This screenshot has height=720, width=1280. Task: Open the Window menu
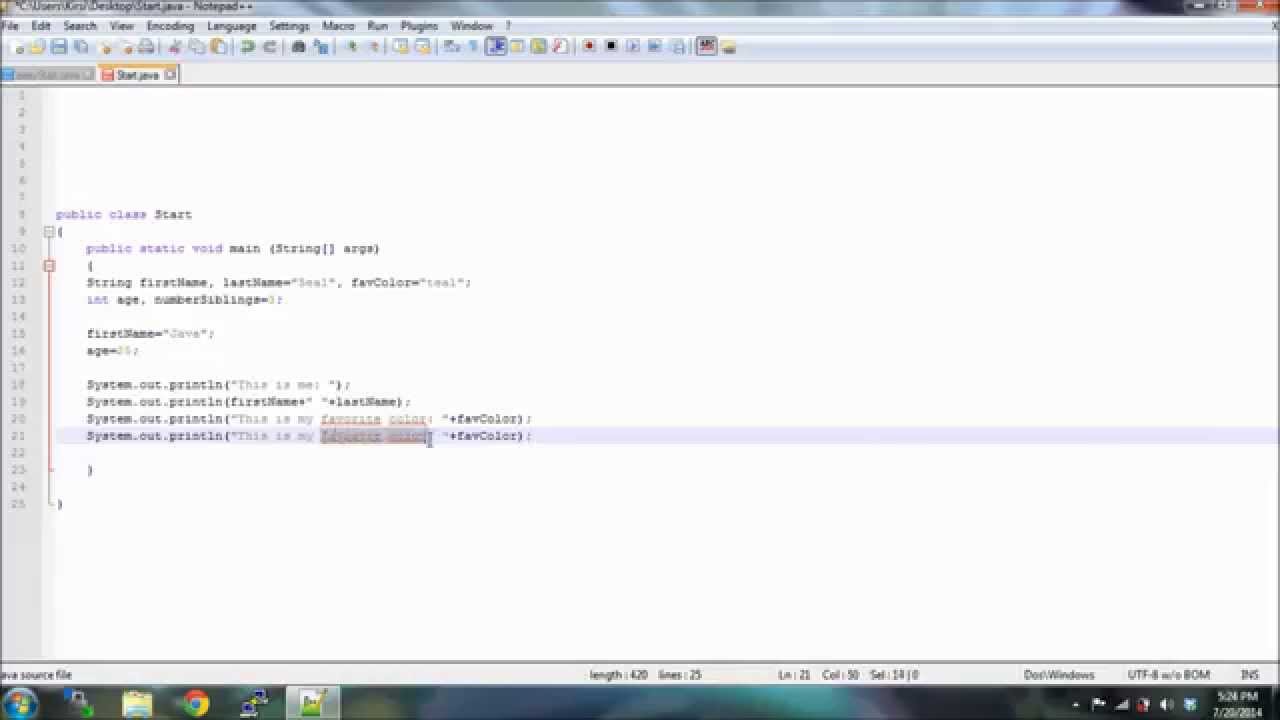(471, 26)
